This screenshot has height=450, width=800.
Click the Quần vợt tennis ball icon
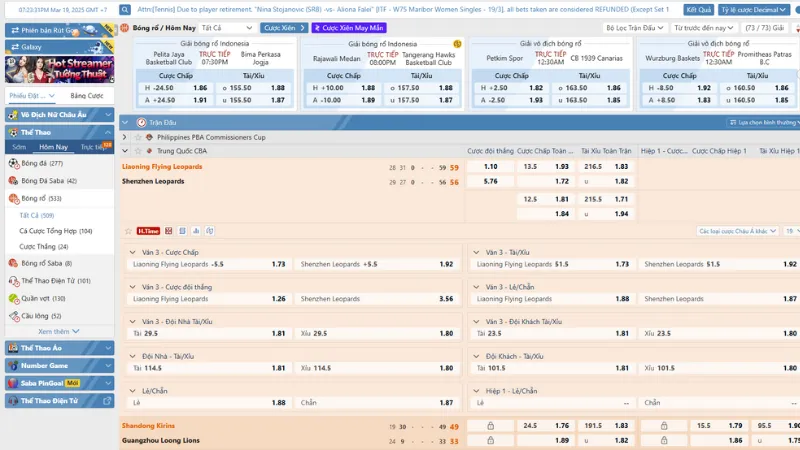[13, 298]
